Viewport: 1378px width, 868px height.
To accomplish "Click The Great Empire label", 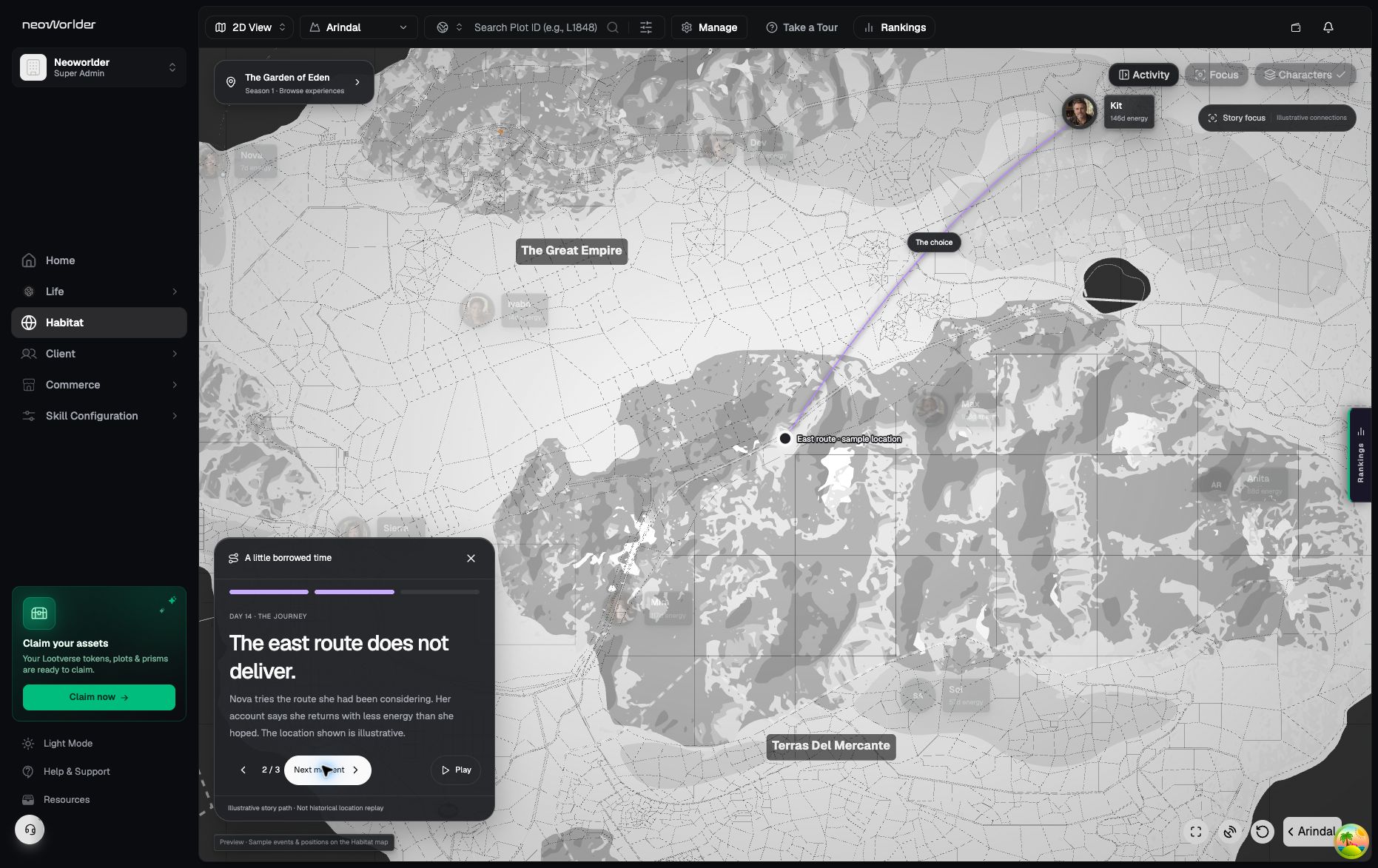I will coord(571,251).
